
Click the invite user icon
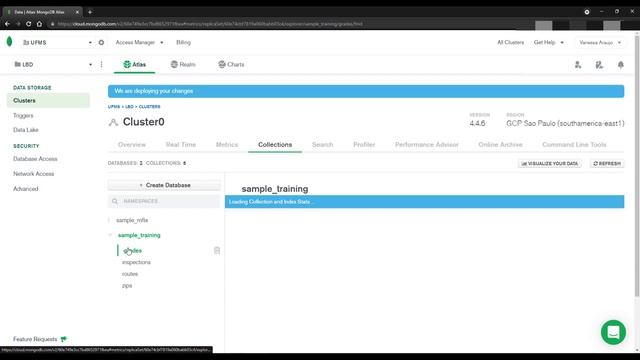[578, 64]
